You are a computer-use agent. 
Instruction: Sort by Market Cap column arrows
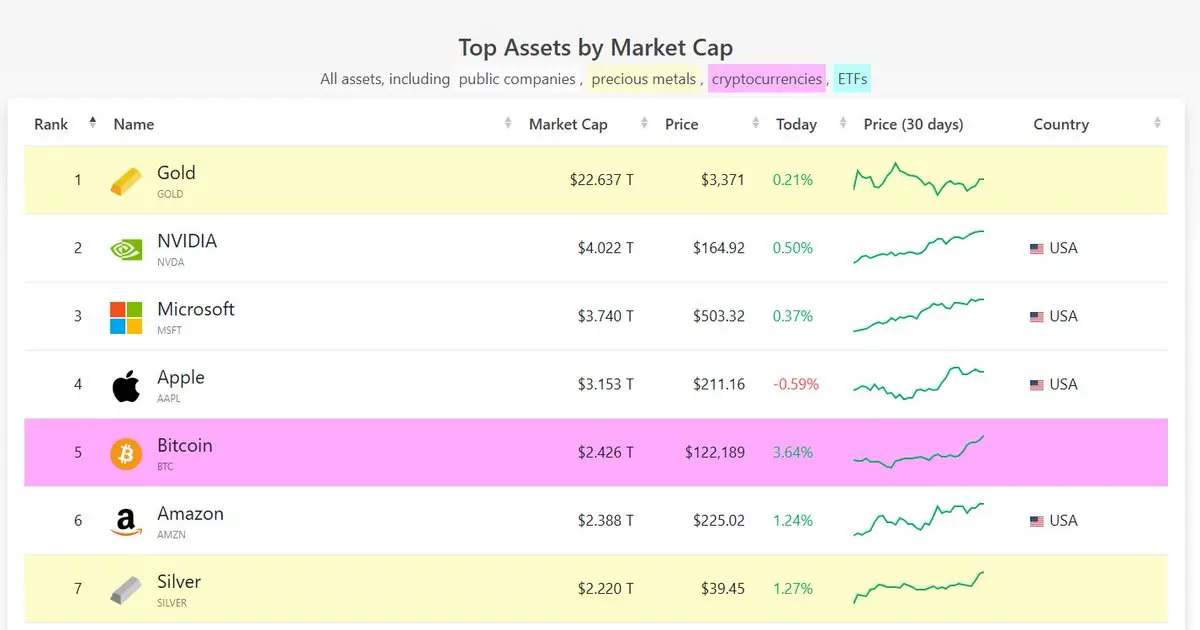643,123
